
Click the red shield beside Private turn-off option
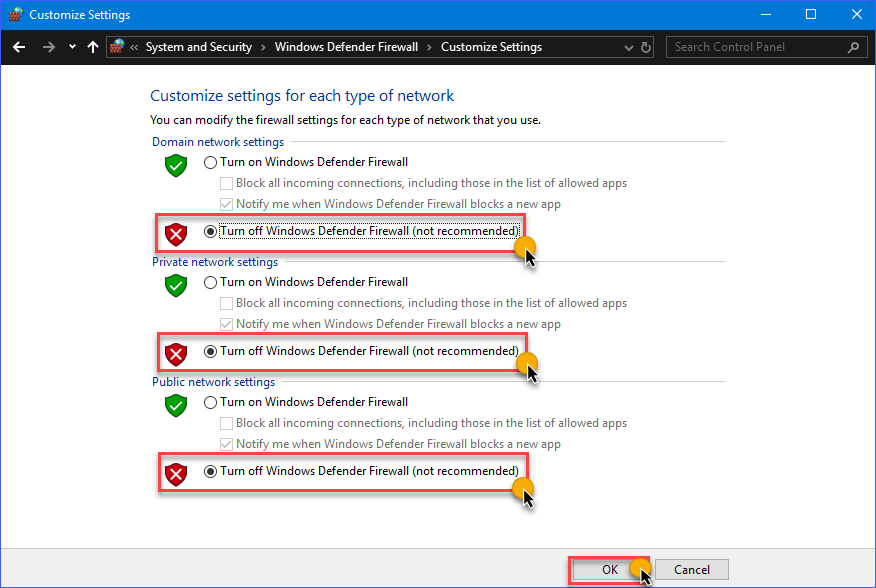(176, 354)
